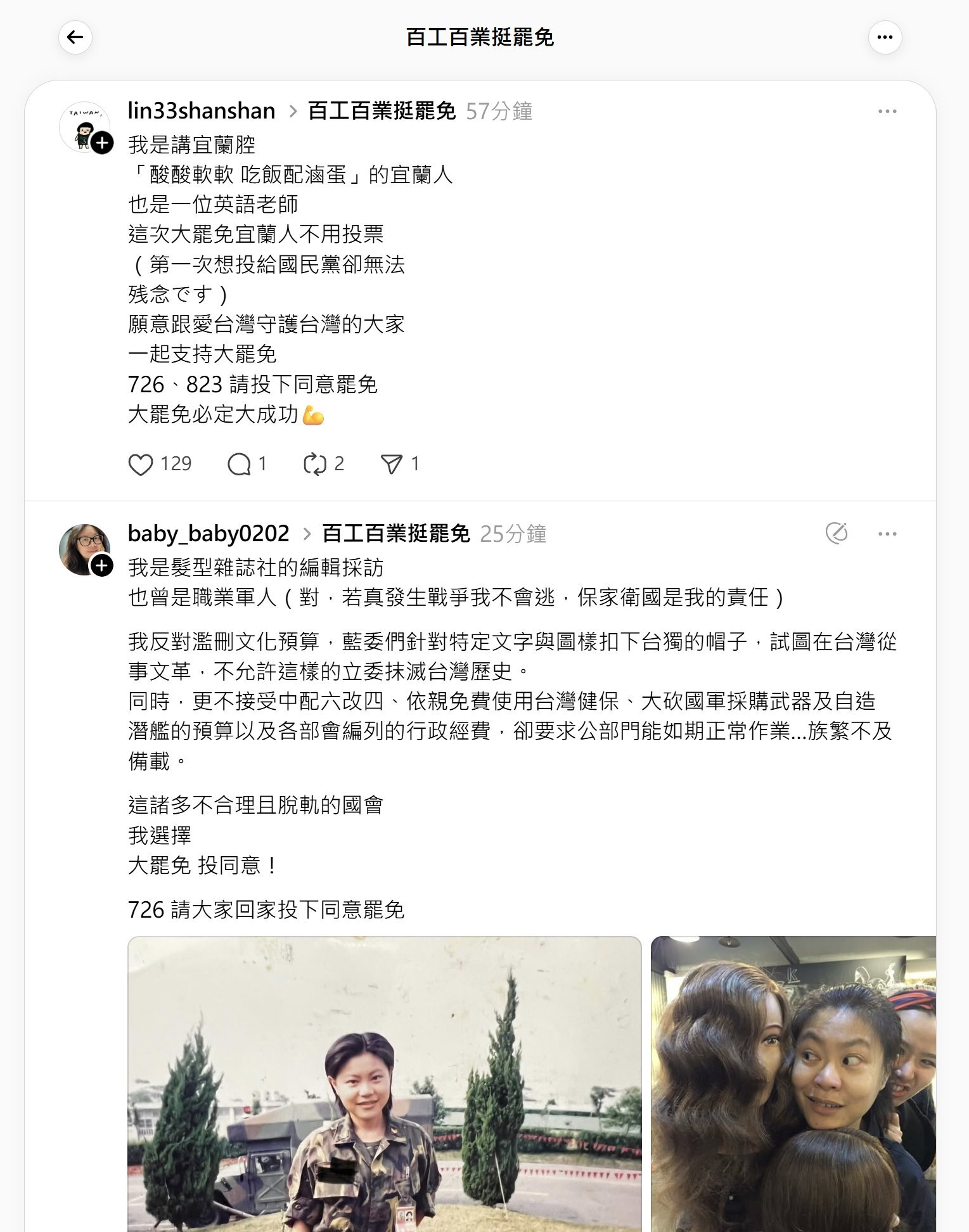Go back using the left arrow icon
Viewport: 969px width, 1232px height.
(x=75, y=37)
